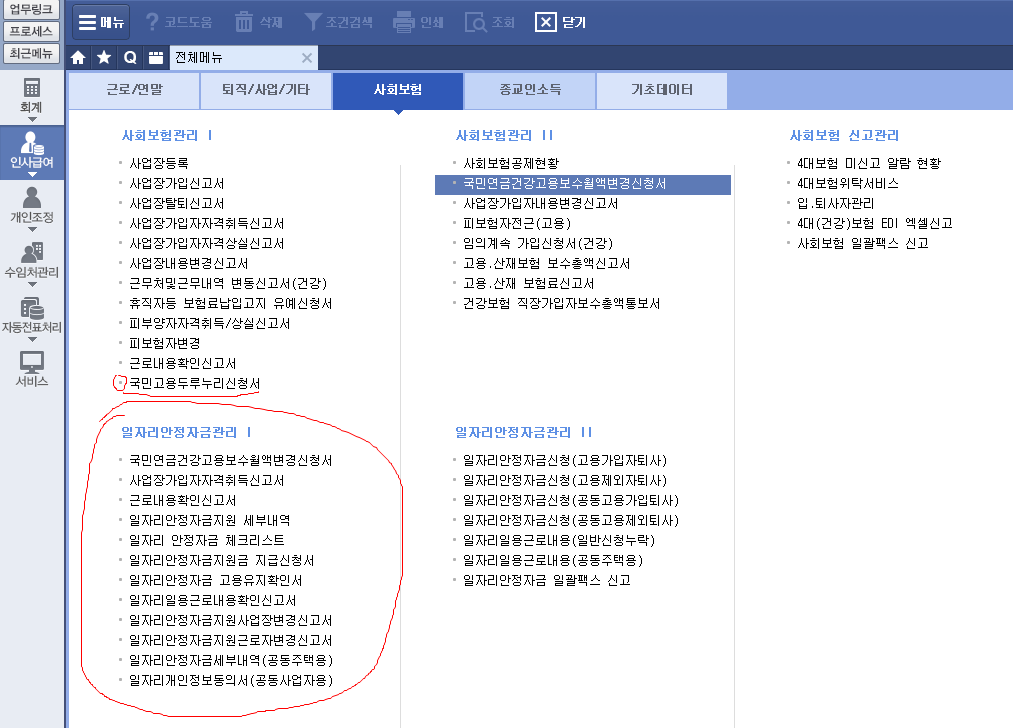Open 임의계속 가입신청서(건강)
1013x728 pixels.
coord(538,244)
